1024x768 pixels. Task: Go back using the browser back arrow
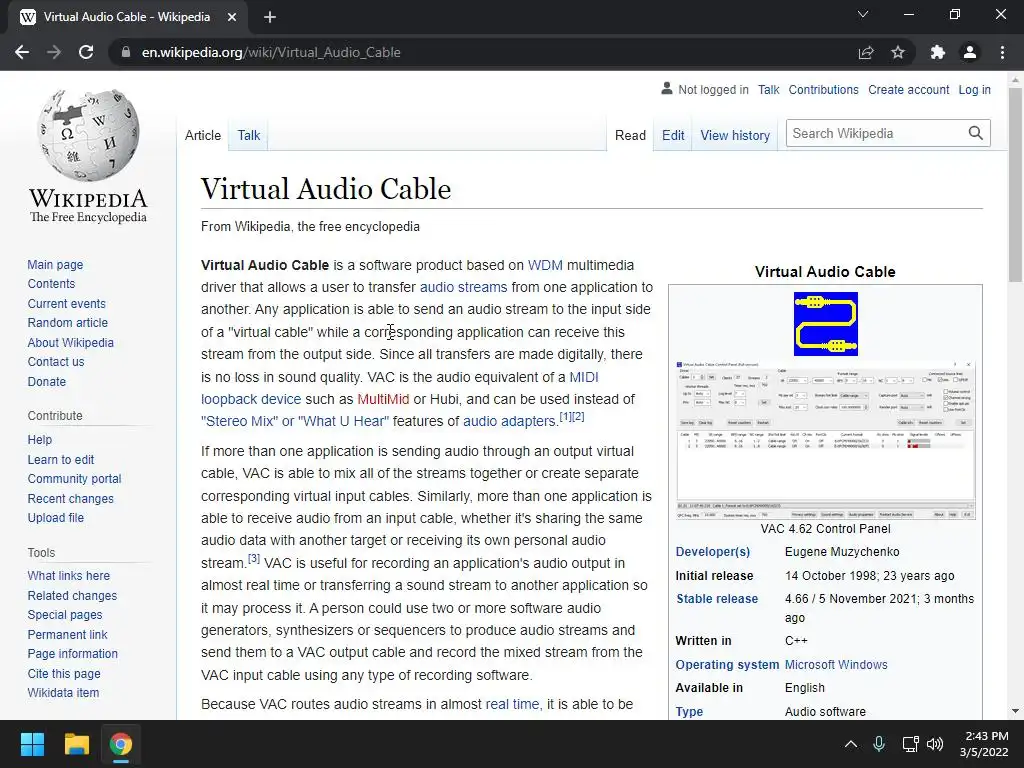[x=22, y=52]
